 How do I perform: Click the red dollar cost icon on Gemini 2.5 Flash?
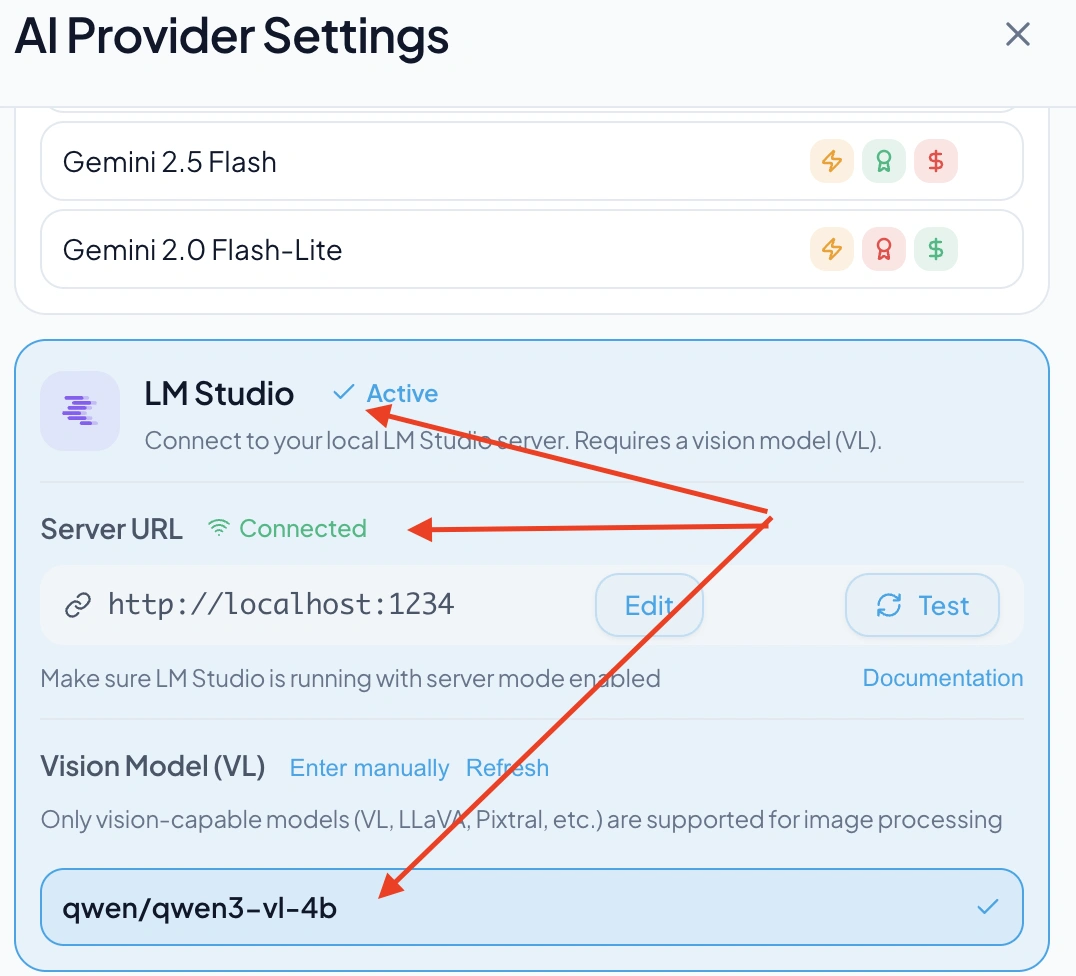(x=936, y=161)
